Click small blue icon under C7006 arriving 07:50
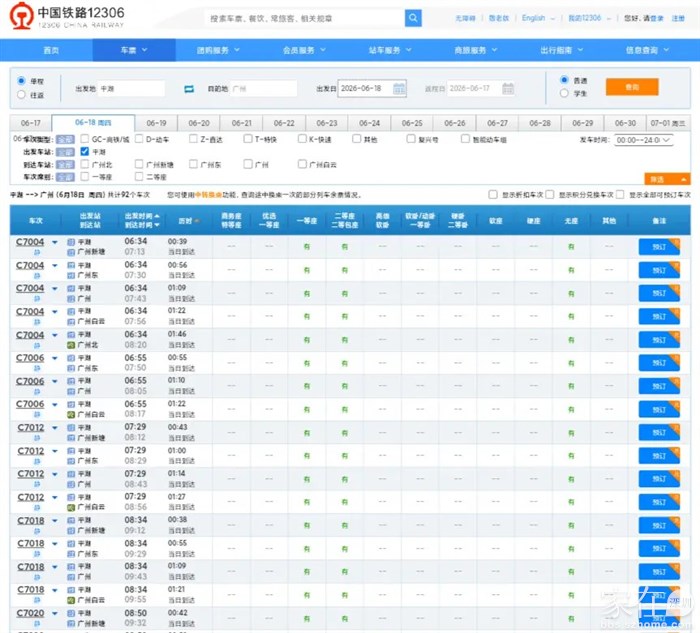The image size is (700, 633). (37, 368)
